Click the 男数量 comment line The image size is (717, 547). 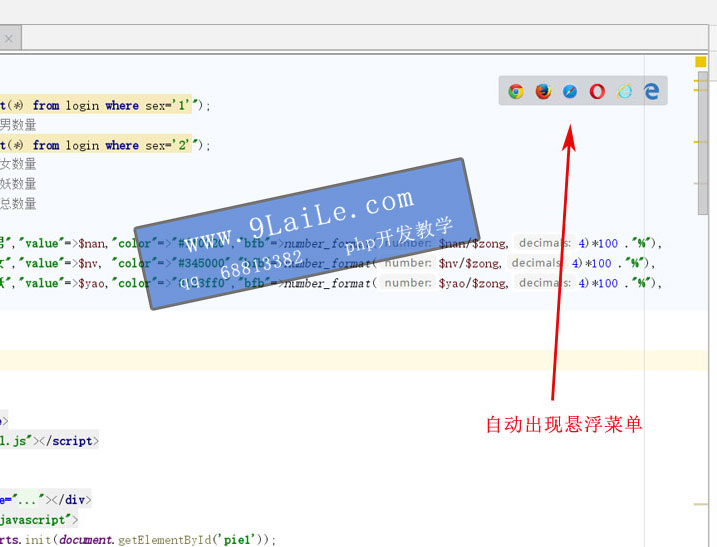click(x=18, y=124)
